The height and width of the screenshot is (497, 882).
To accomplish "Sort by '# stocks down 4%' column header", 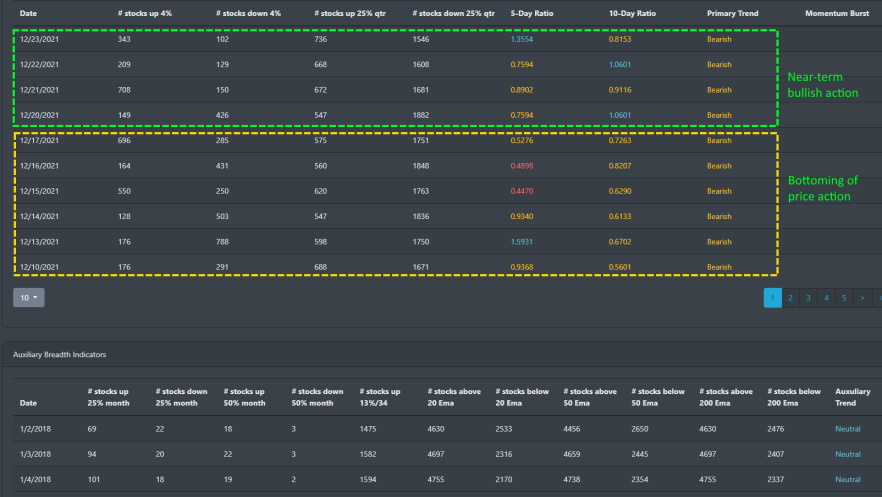I will point(248,13).
